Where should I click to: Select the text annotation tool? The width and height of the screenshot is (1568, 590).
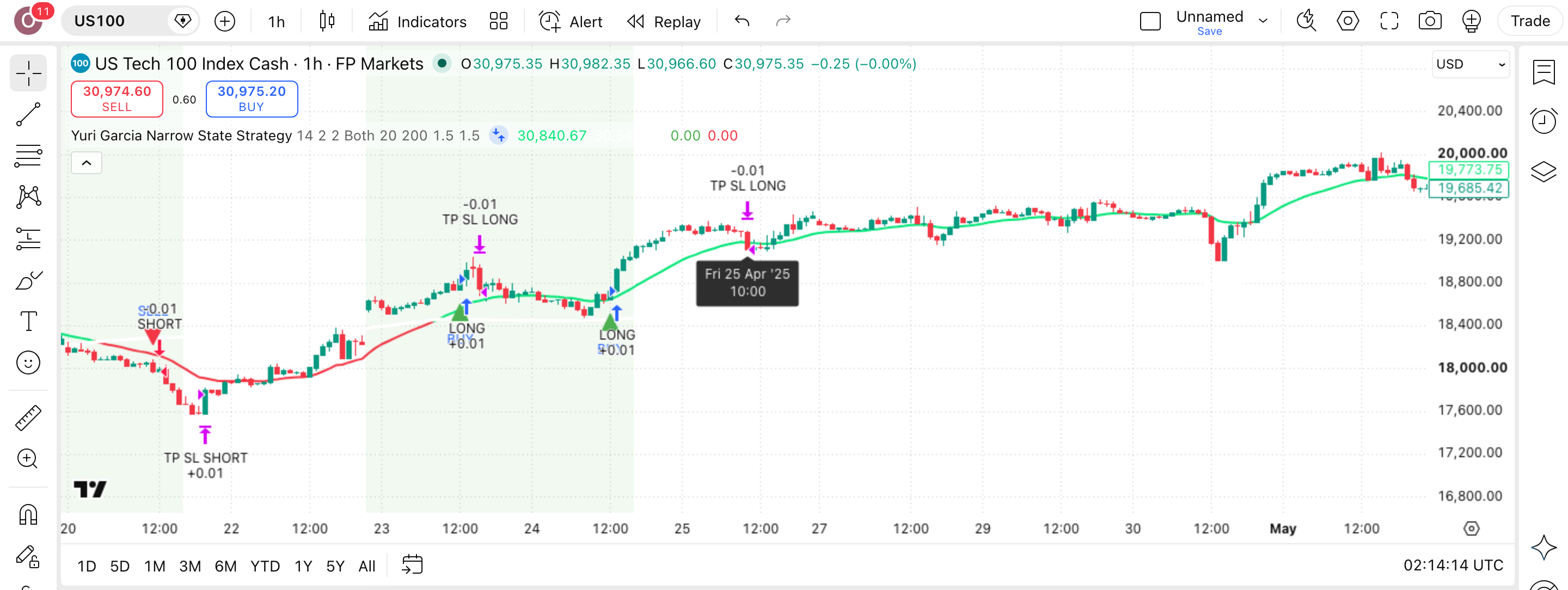pos(28,321)
